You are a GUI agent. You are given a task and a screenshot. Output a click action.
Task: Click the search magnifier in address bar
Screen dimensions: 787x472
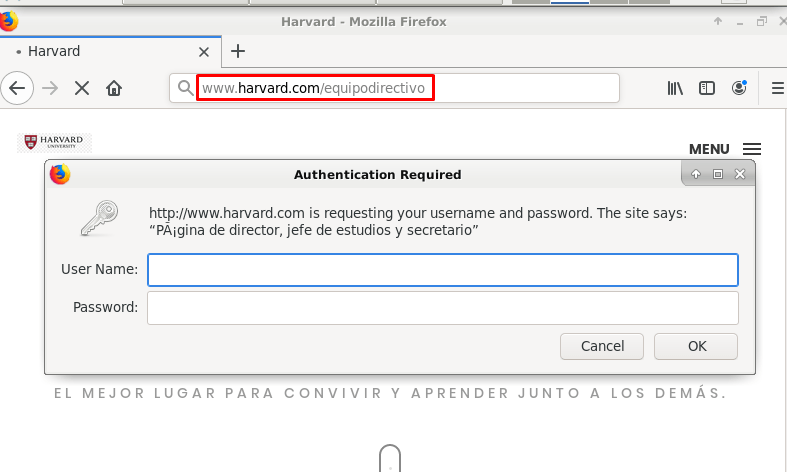[184, 88]
